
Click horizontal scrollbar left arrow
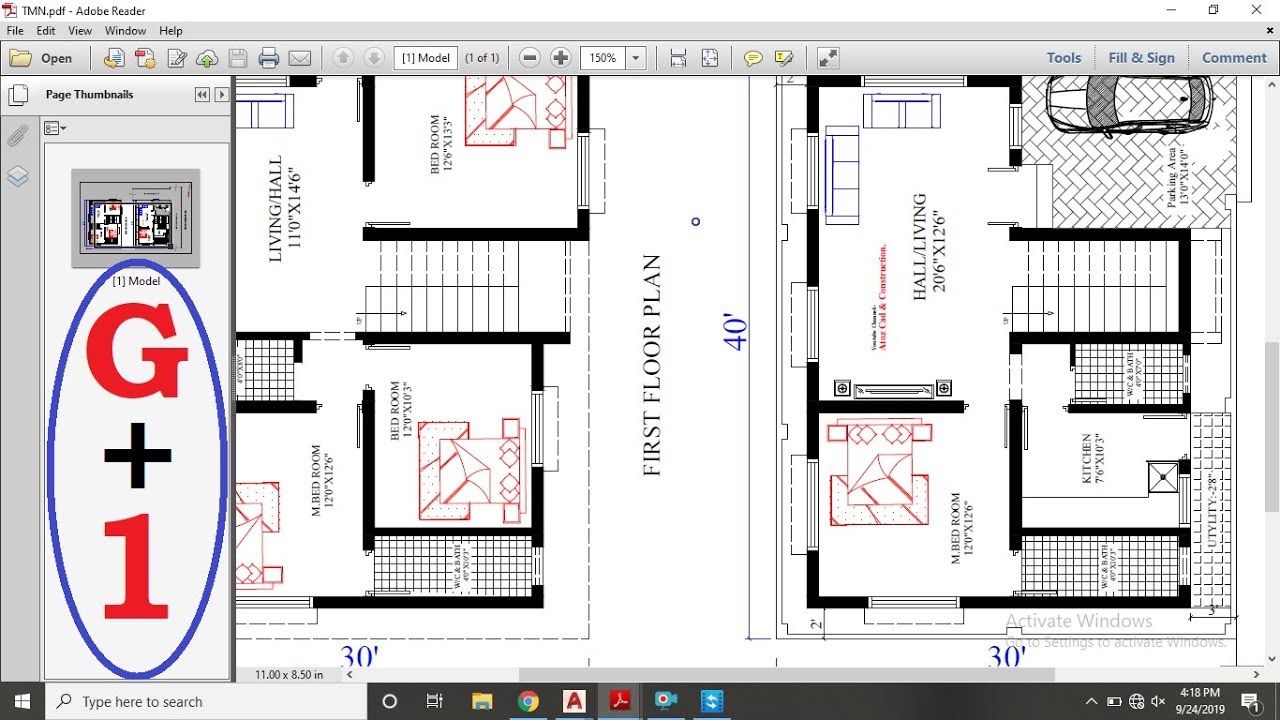350,675
